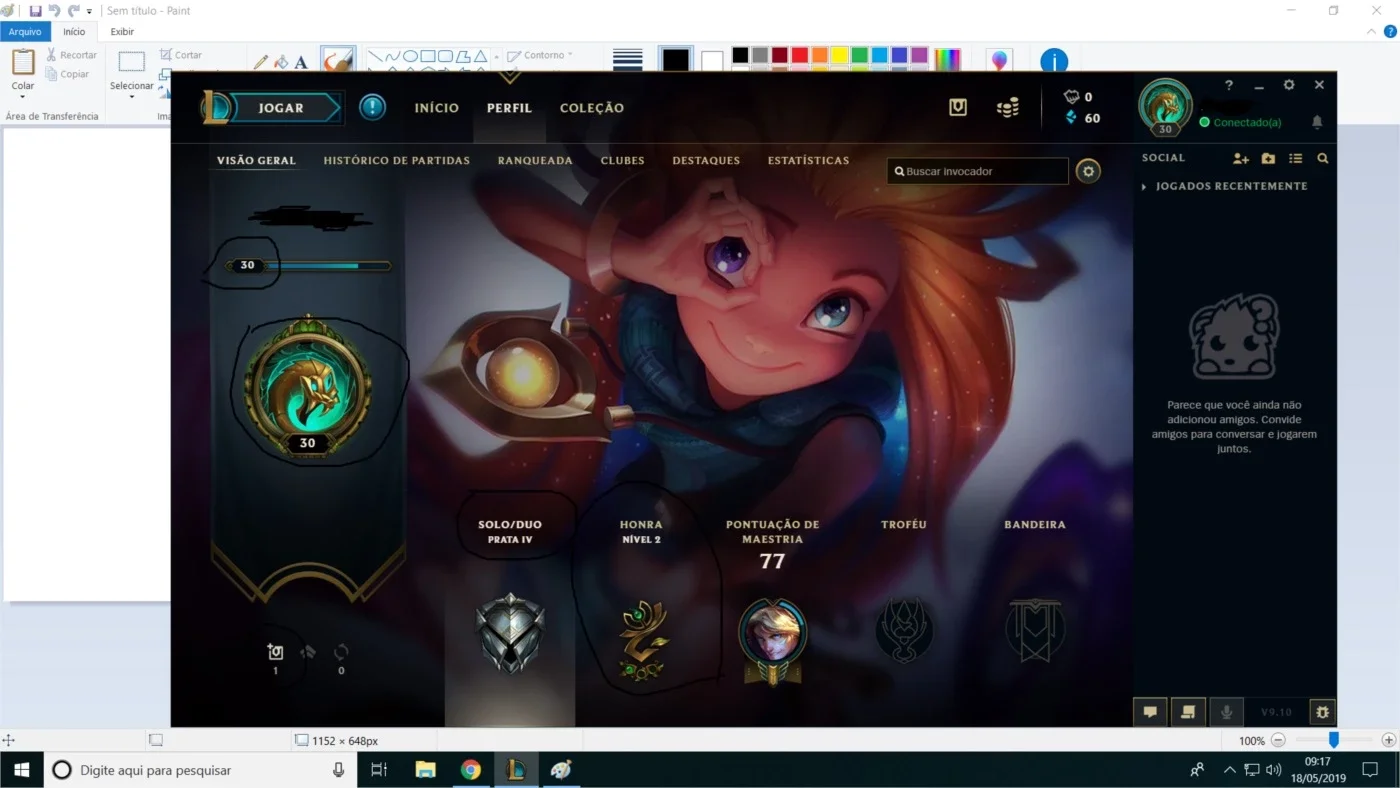Click the Honra level 2 emblem
The width and height of the screenshot is (1400, 788).
click(x=641, y=640)
